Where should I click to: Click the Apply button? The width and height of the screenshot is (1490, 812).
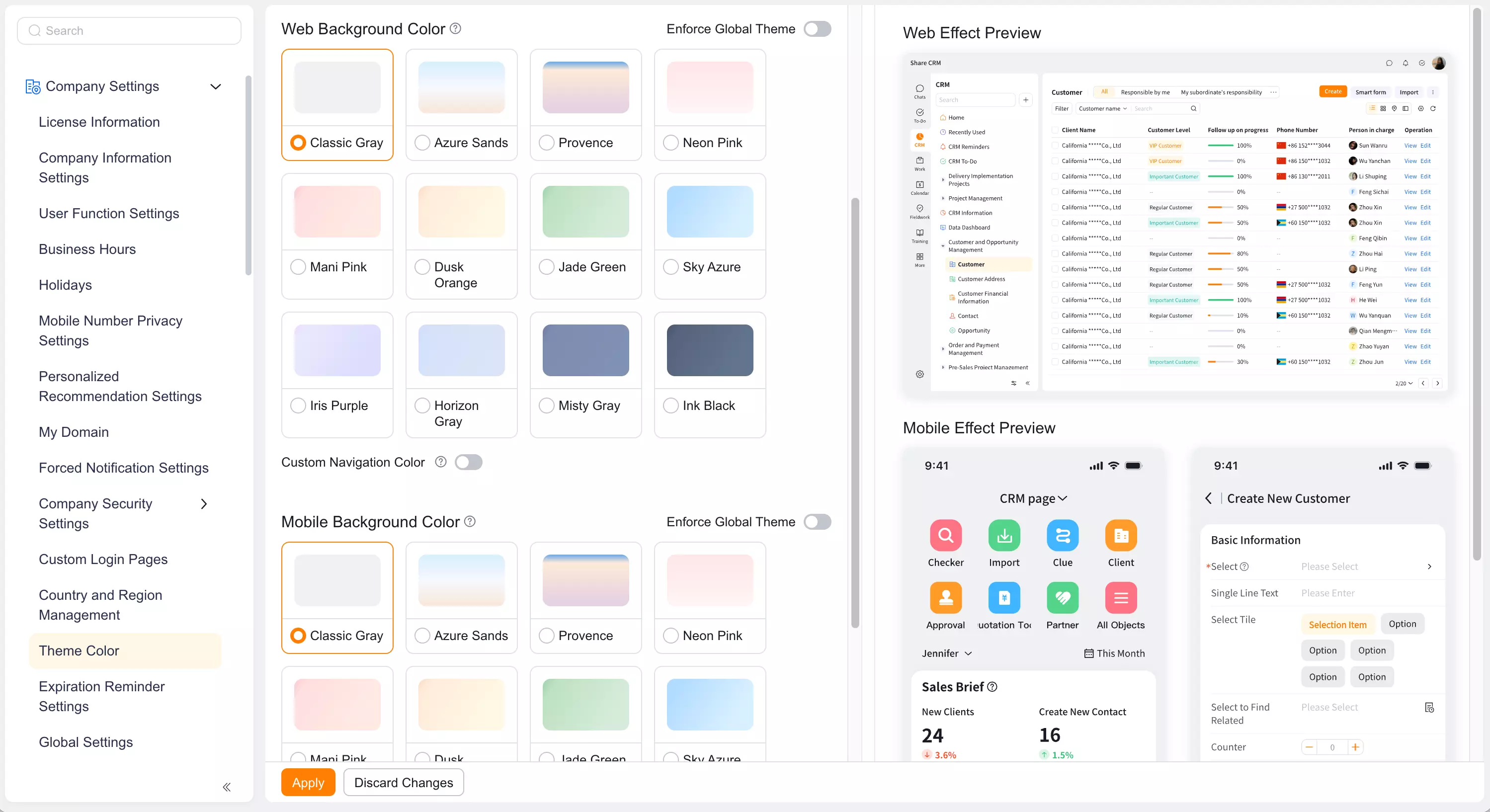(308, 782)
